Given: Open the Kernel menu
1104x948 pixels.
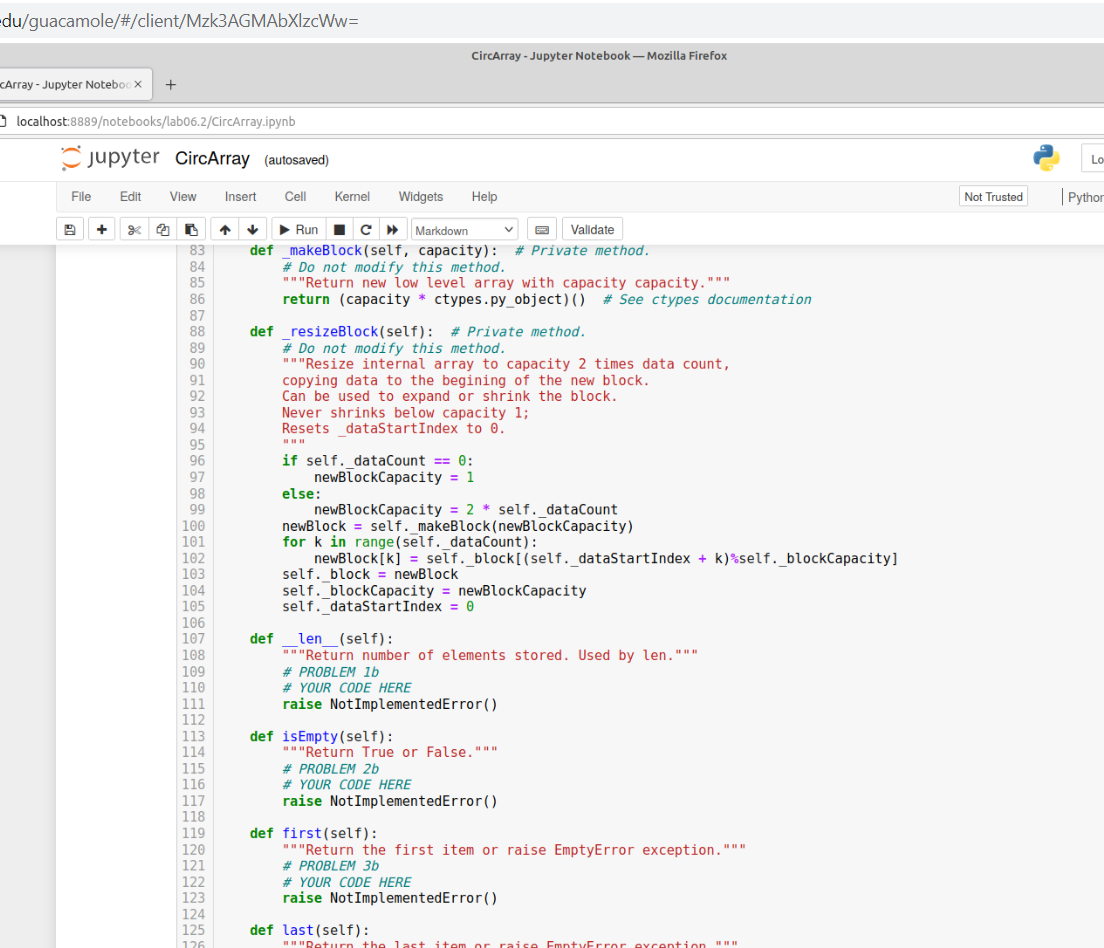Looking at the screenshot, I should click(351, 196).
